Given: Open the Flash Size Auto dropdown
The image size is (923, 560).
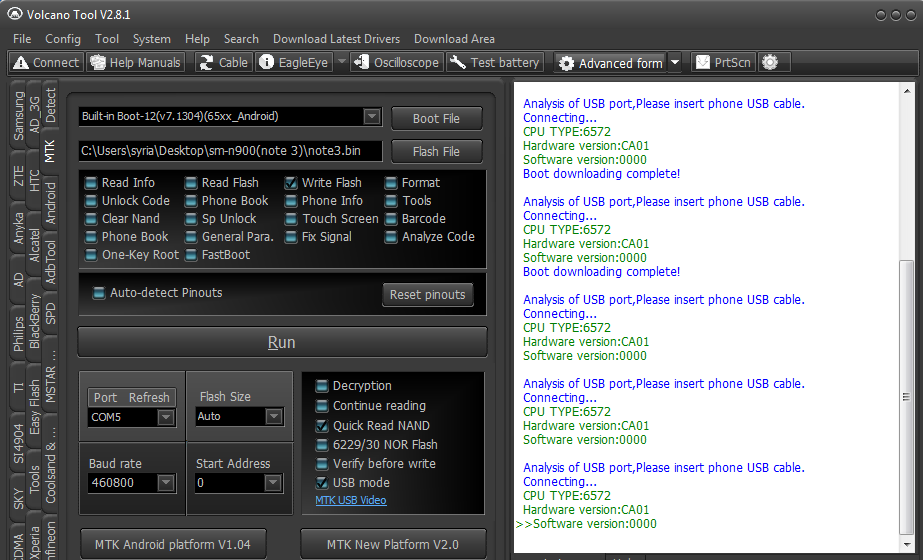Looking at the screenshot, I should tap(274, 417).
